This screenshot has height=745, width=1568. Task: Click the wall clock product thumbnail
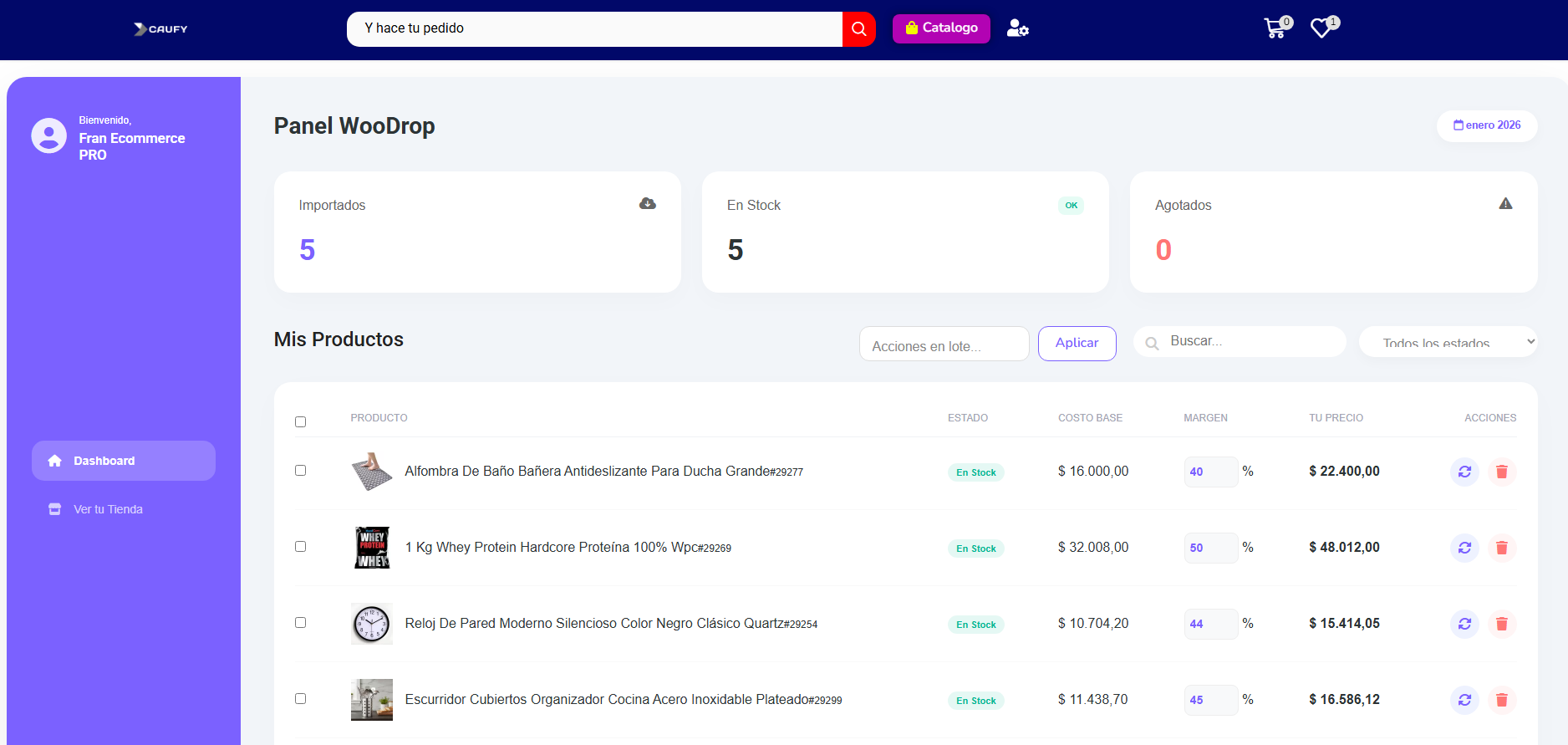point(372,624)
